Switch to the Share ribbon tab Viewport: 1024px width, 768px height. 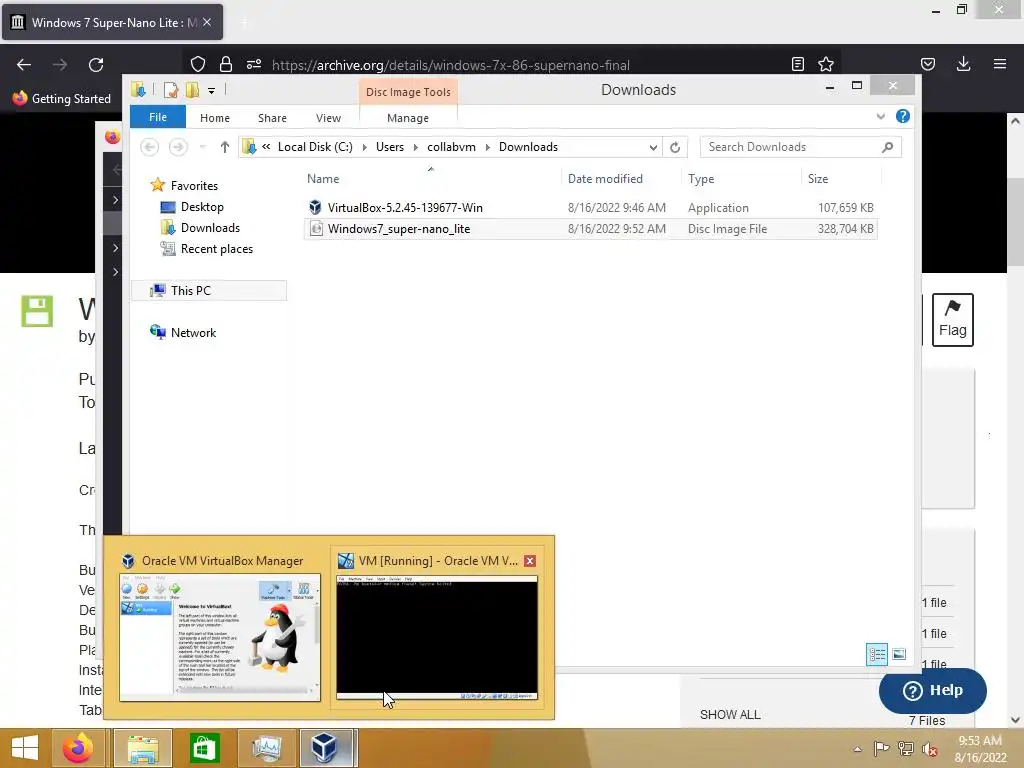click(x=272, y=118)
